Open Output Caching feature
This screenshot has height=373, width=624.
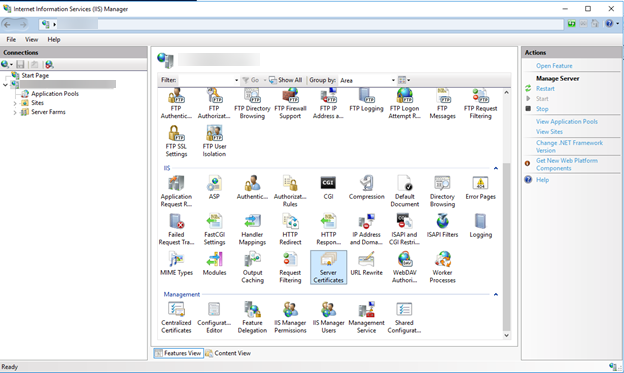click(x=252, y=268)
